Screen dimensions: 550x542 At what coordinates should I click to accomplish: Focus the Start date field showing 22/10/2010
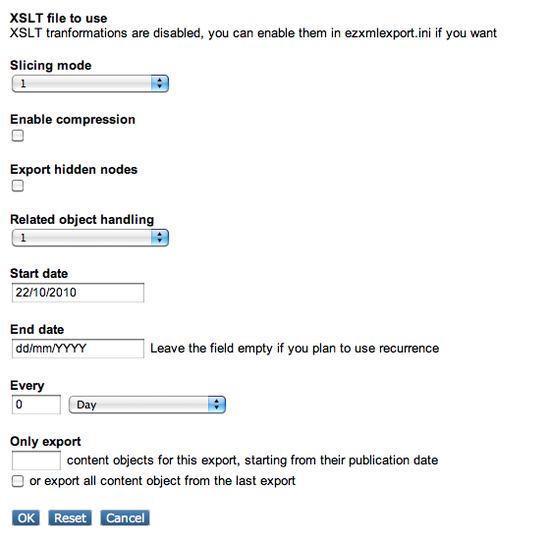[78, 293]
